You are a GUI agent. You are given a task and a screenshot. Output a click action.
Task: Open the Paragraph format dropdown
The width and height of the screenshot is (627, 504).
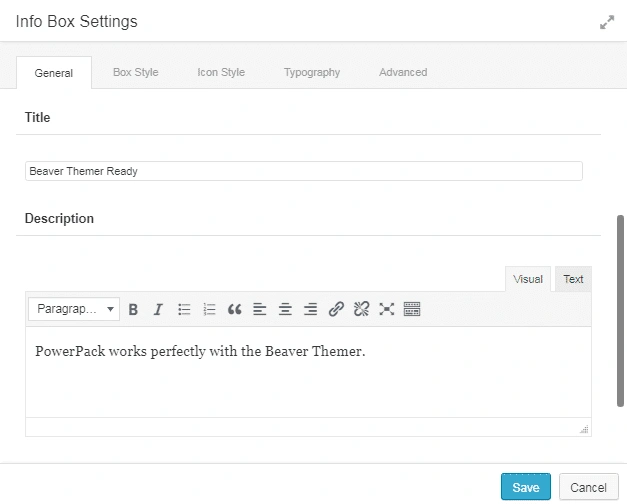coord(74,310)
